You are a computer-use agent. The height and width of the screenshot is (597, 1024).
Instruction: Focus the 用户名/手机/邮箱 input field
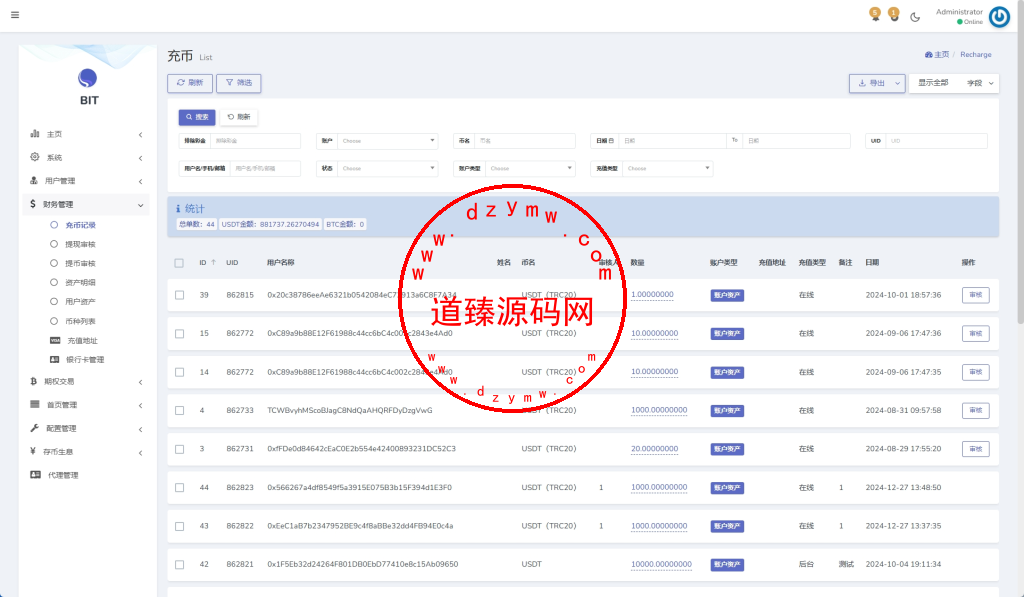click(x=265, y=168)
